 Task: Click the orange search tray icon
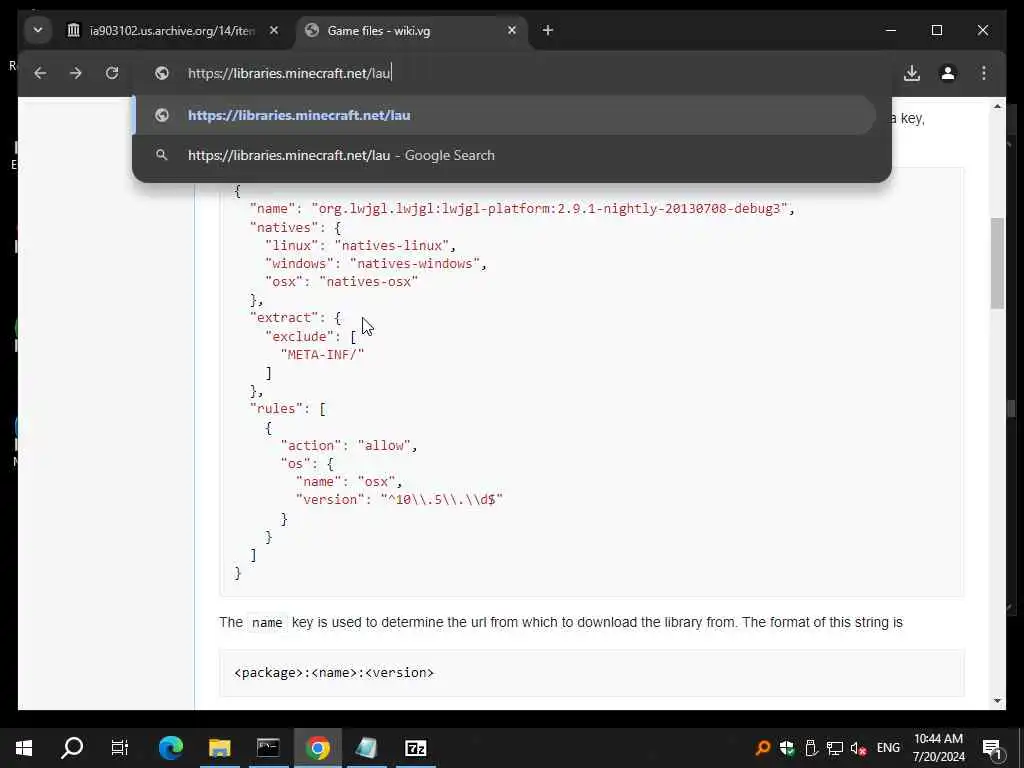pos(763,748)
